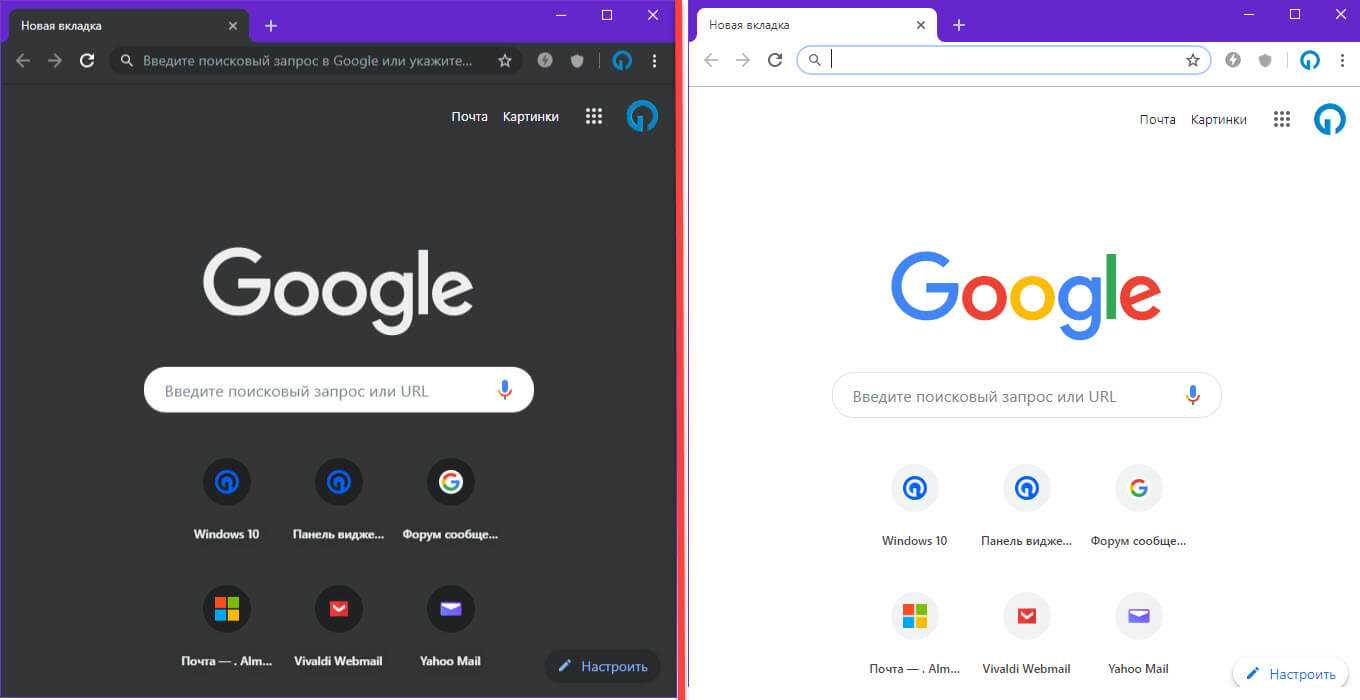The image size is (1360, 700).
Task: Click 'Настроить' button in light window
Action: (1291, 674)
